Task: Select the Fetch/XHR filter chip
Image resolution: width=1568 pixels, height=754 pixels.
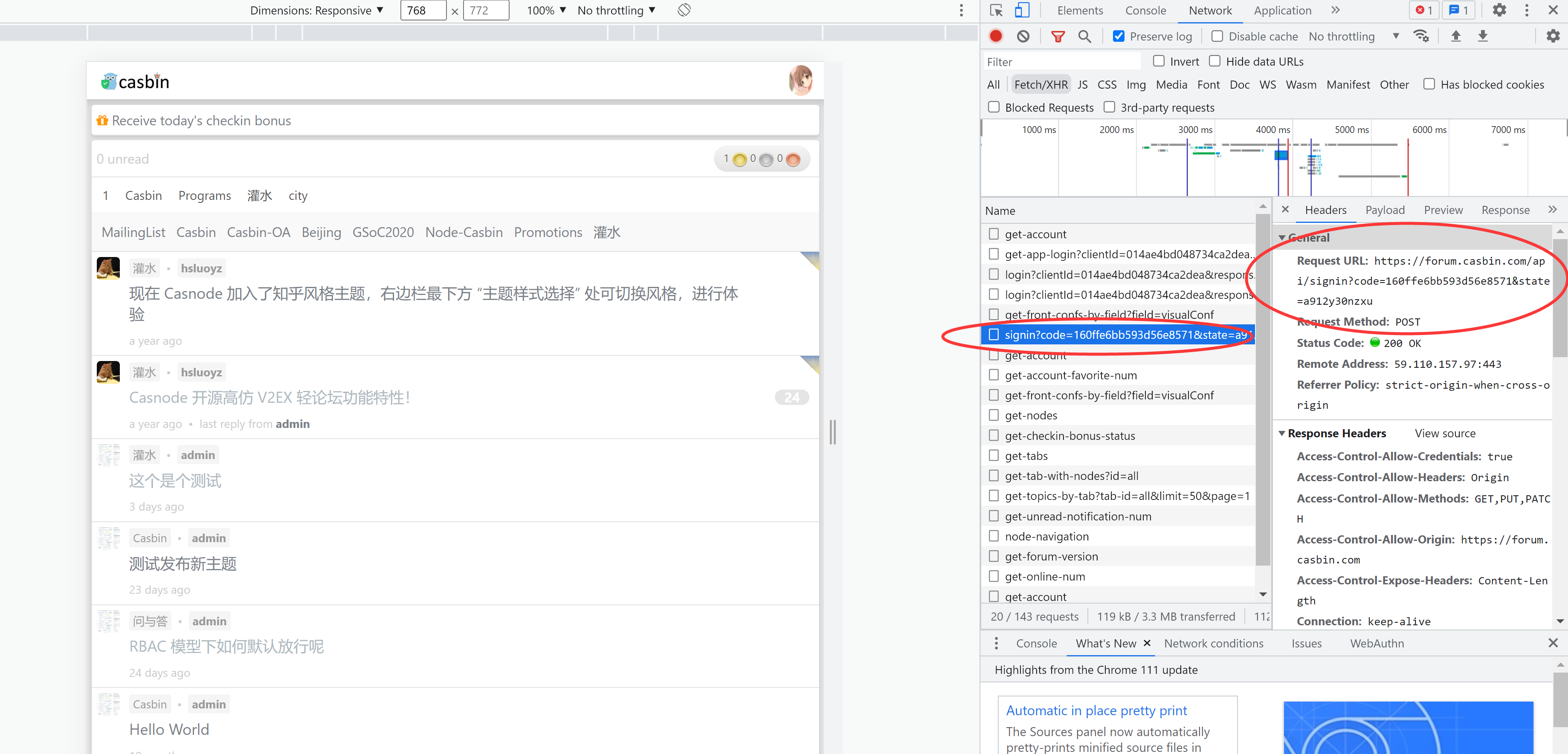Action: pyautogui.click(x=1041, y=84)
